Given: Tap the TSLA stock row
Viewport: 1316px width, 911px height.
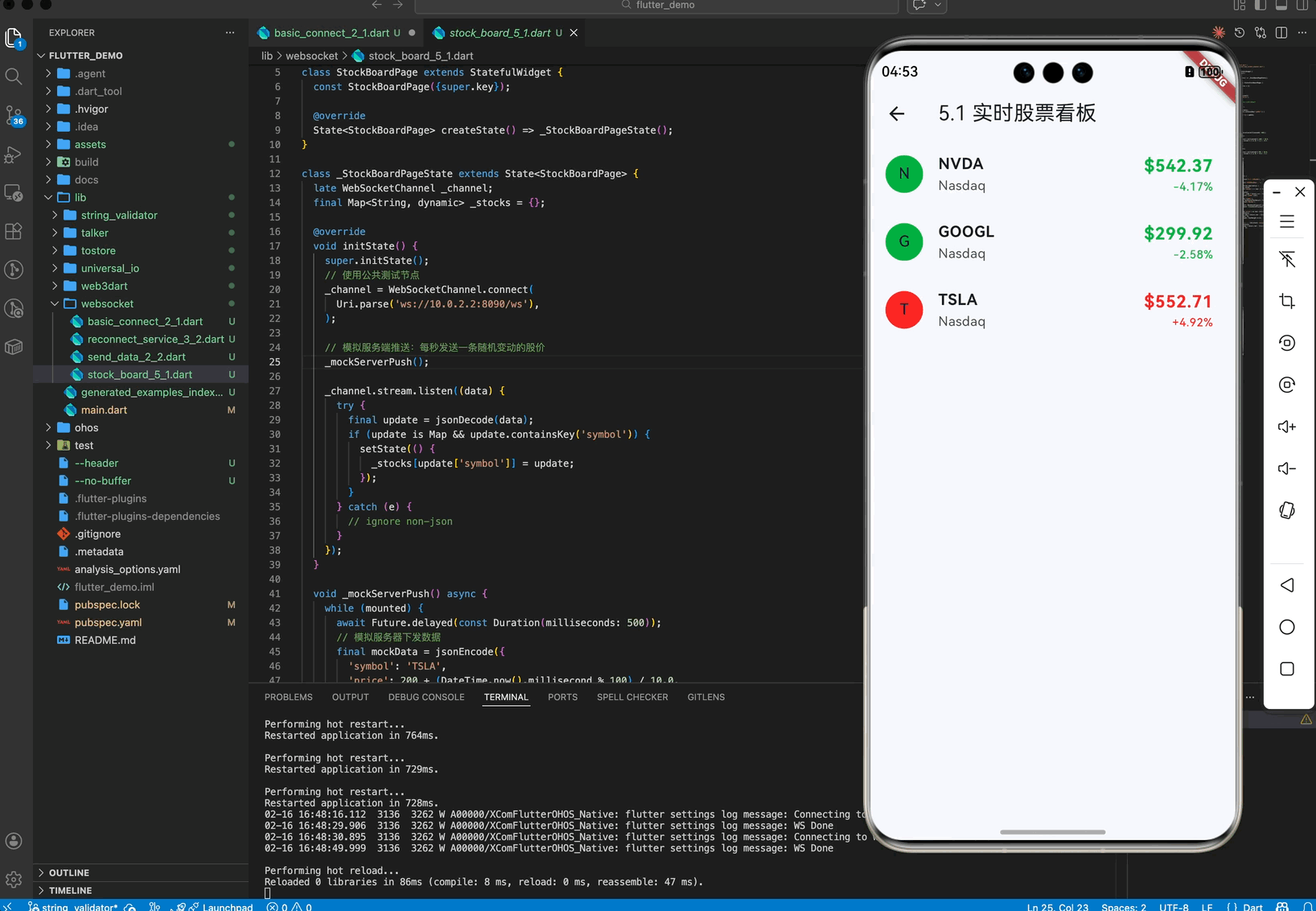Looking at the screenshot, I should [1052, 310].
